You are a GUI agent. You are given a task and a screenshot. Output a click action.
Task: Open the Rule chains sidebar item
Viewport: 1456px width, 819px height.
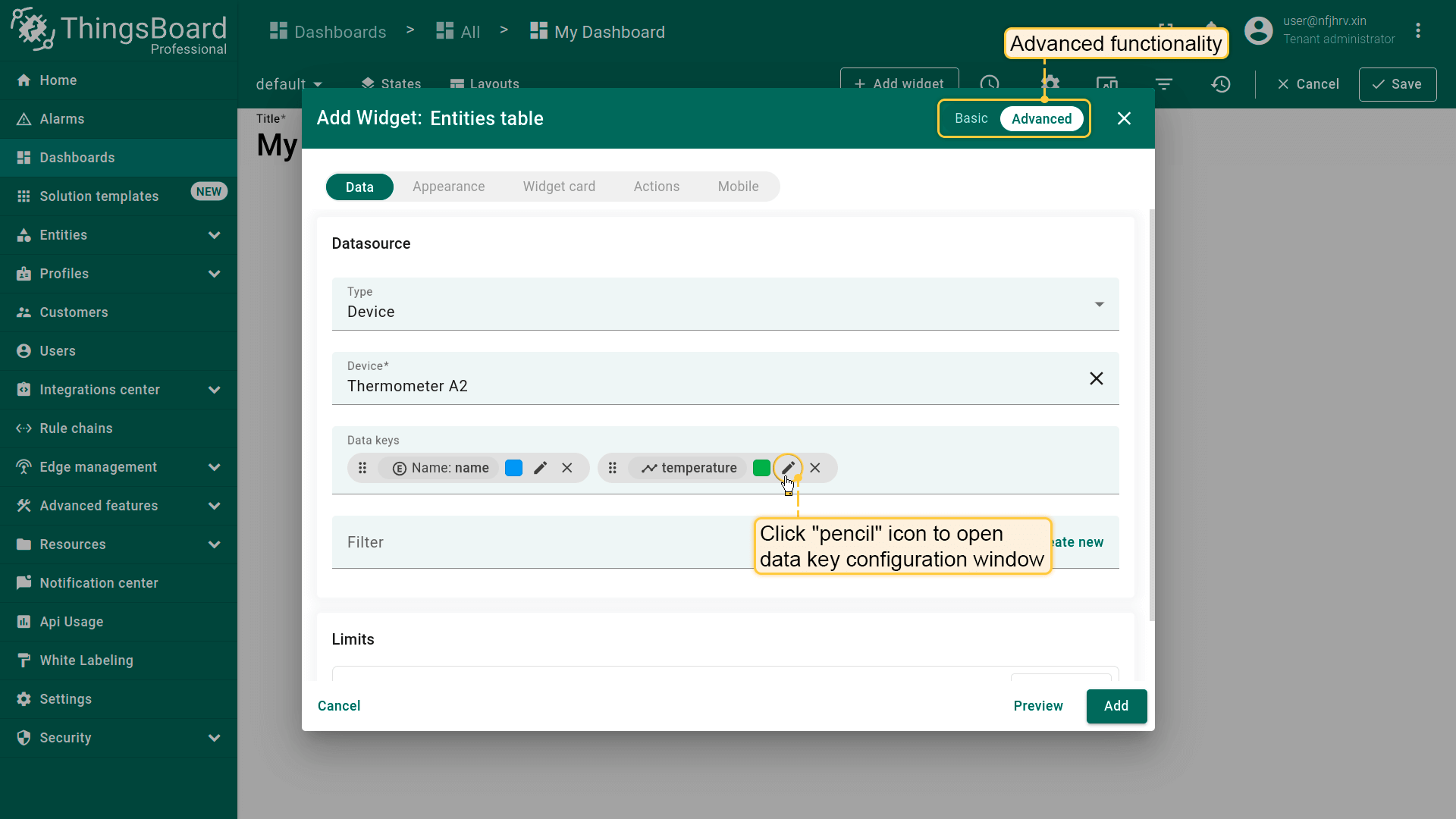(x=76, y=428)
